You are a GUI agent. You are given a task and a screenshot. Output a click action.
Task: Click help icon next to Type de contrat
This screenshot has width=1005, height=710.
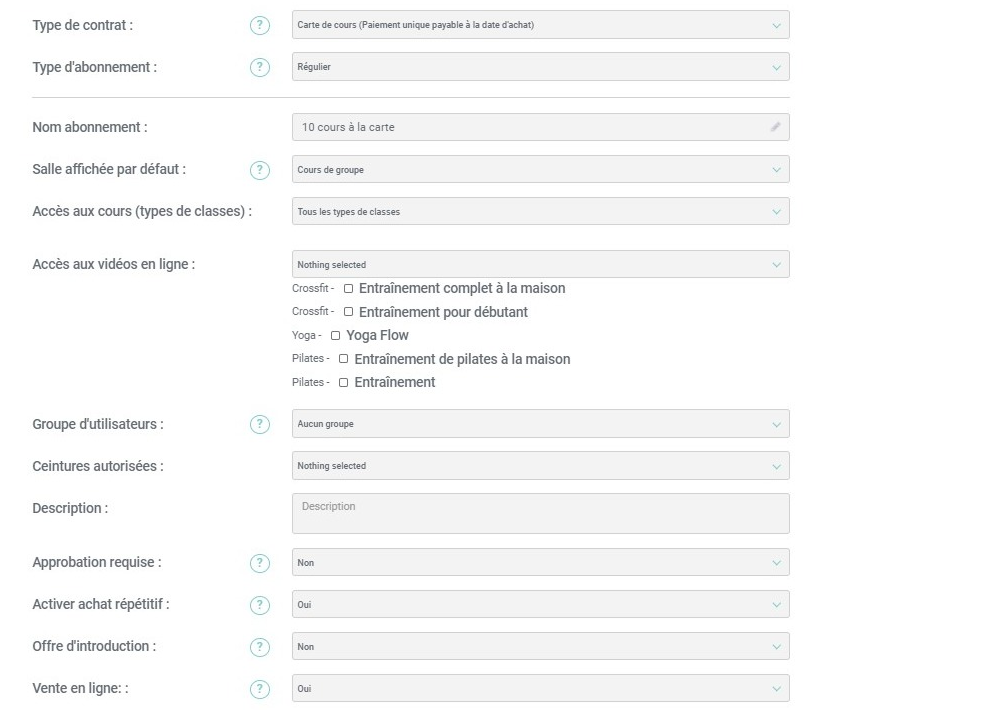pos(260,26)
